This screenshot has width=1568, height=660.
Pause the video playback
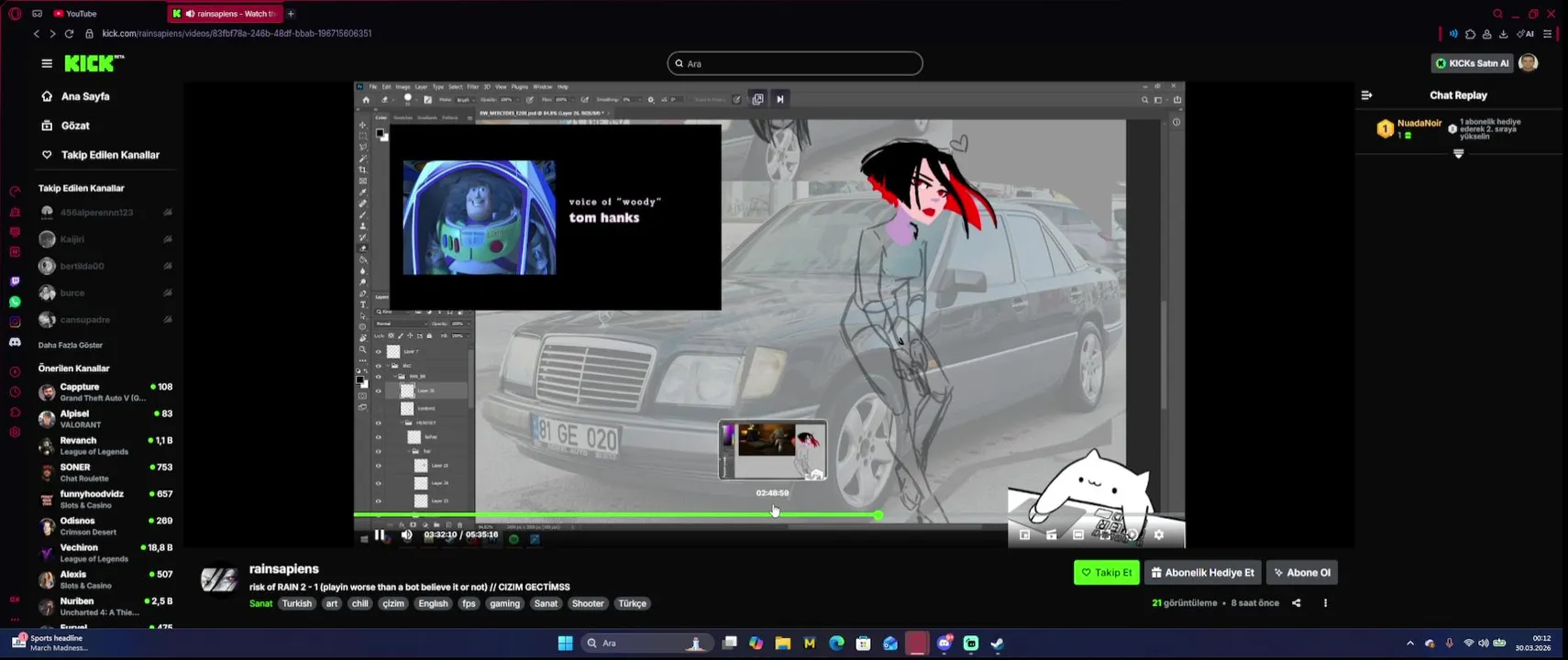tap(380, 535)
